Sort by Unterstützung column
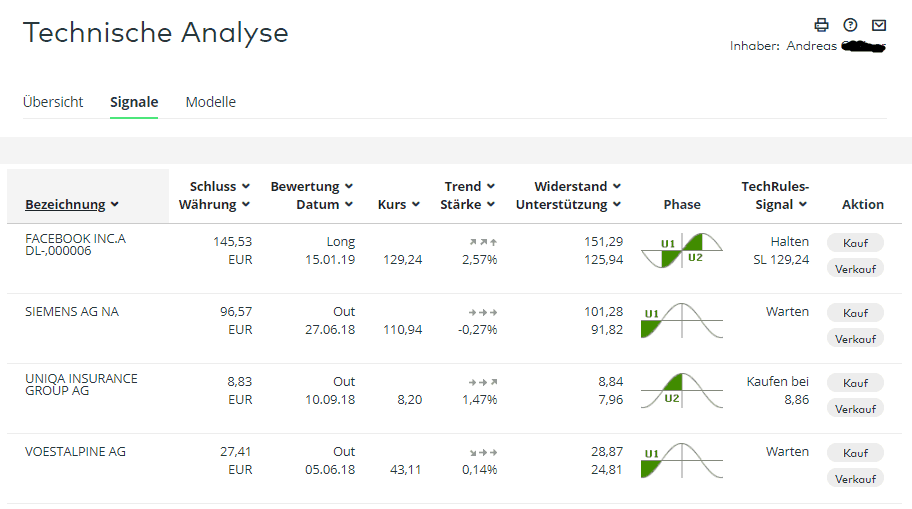The height and width of the screenshot is (509, 912). coord(568,204)
